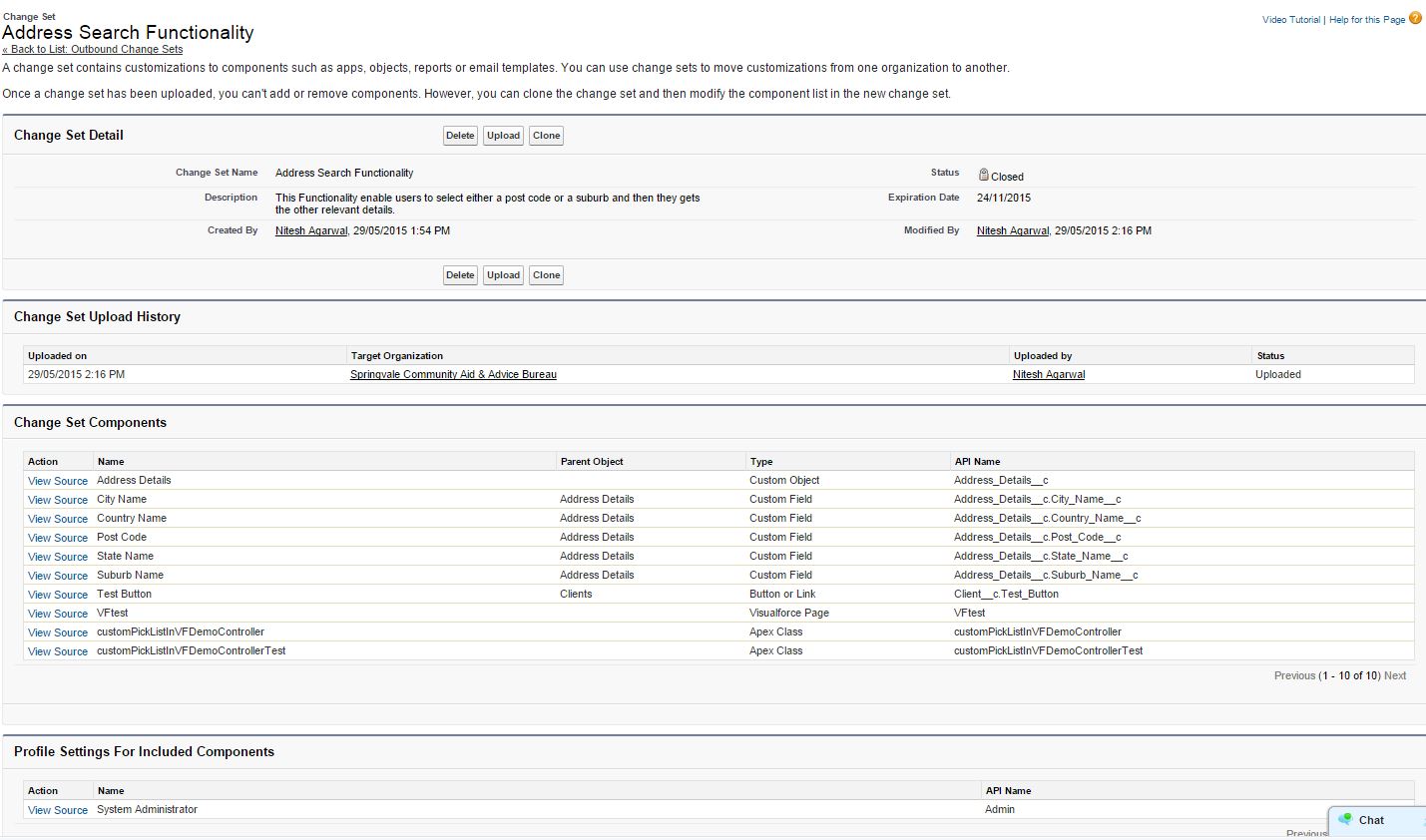Click the Post Code component name

pyautogui.click(x=122, y=537)
